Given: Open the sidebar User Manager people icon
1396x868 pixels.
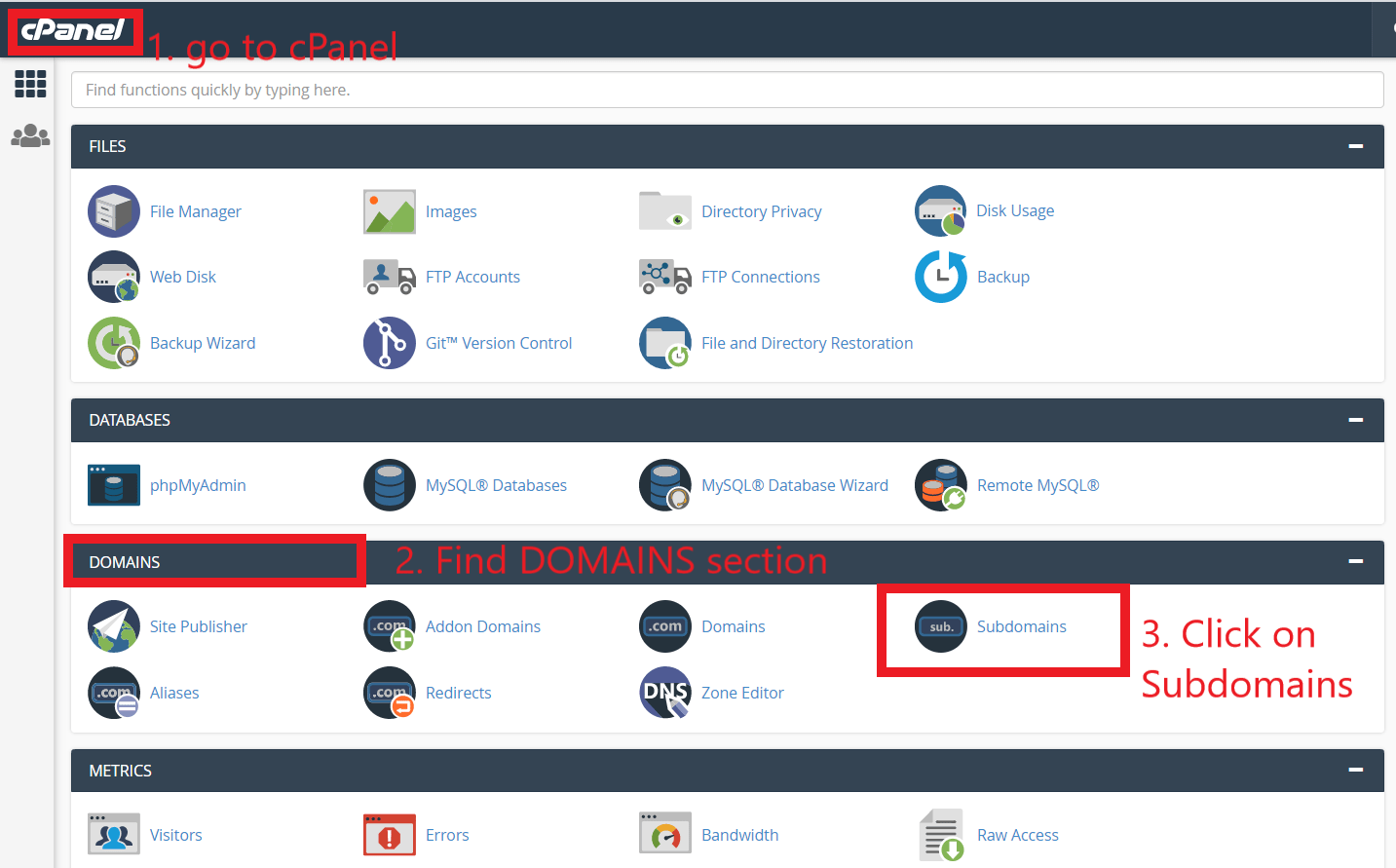Looking at the screenshot, I should pos(30,135).
